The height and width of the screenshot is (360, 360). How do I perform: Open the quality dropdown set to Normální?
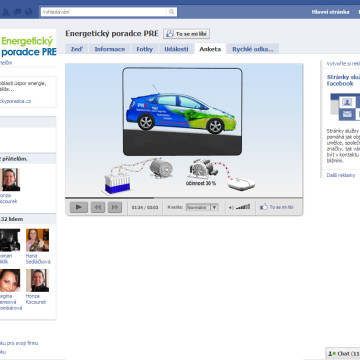(x=202, y=207)
